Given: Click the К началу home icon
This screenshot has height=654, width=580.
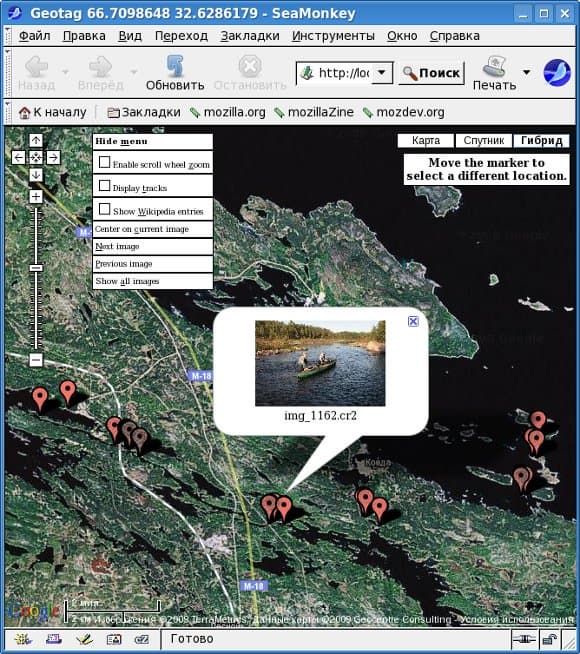Looking at the screenshot, I should click(x=25, y=113).
